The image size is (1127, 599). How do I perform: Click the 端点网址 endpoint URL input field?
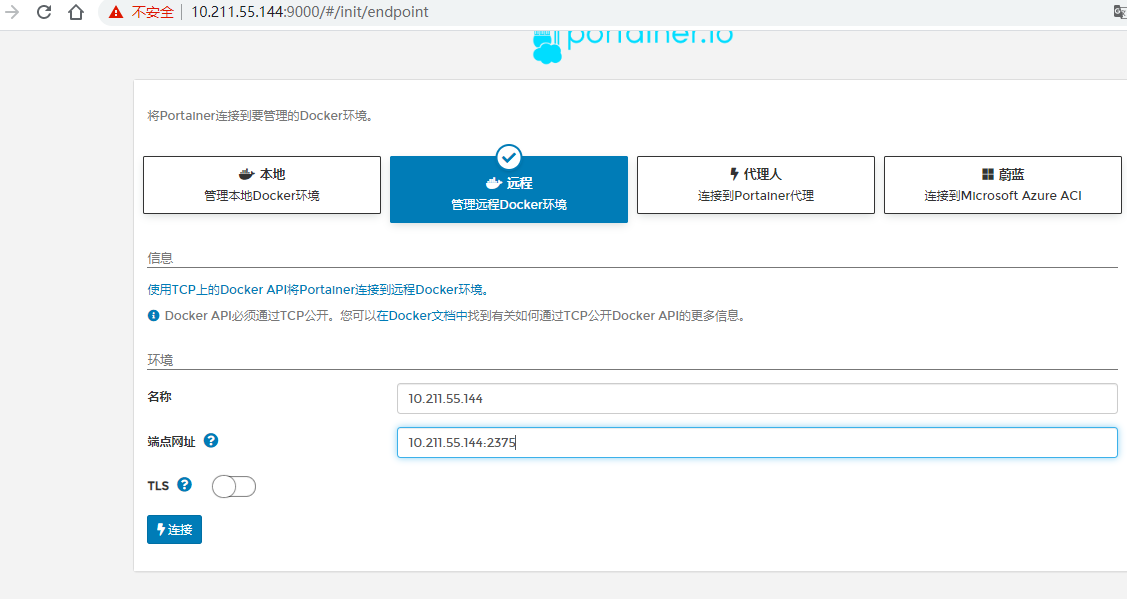[756, 443]
